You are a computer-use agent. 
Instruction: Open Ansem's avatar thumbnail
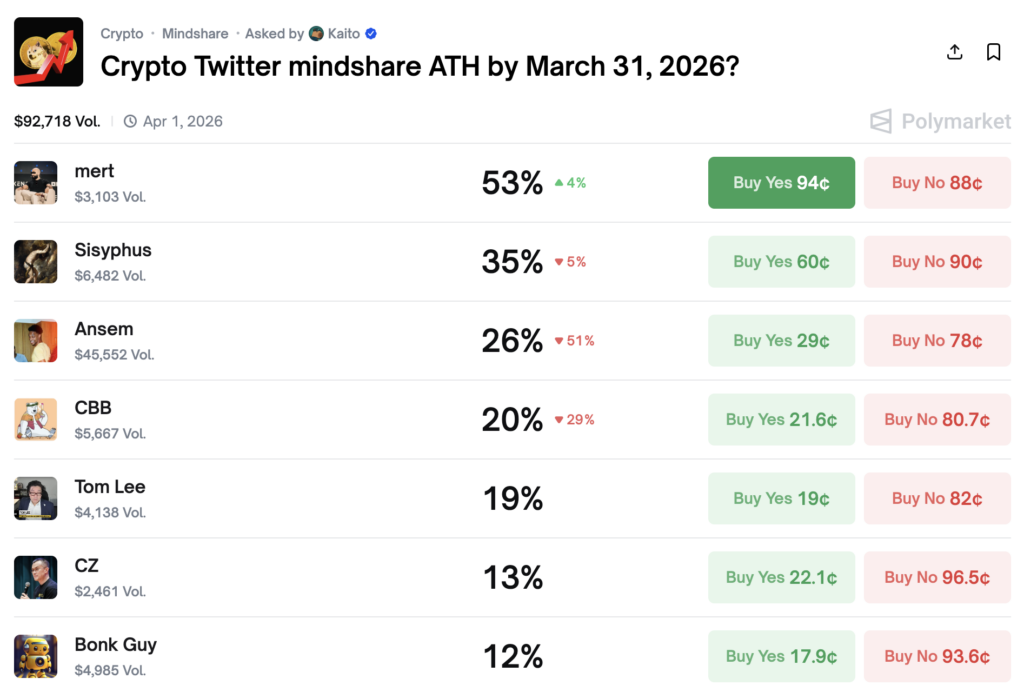click(36, 340)
